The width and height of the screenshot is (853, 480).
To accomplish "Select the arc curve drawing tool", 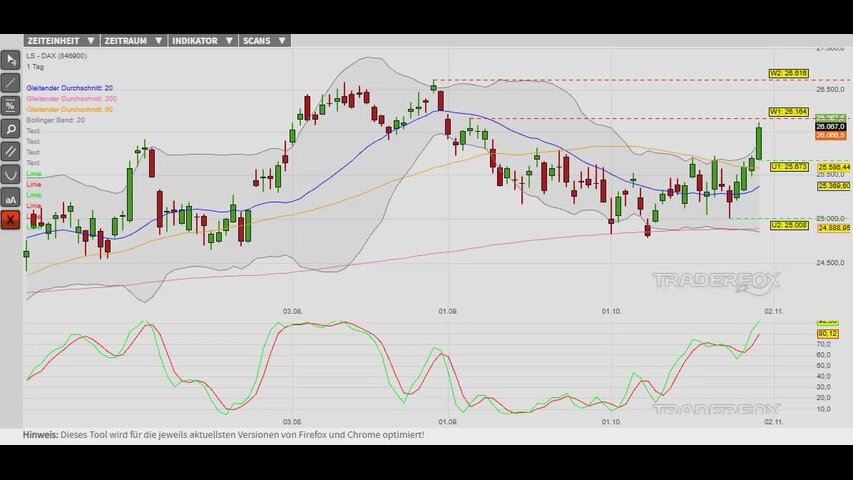I will (x=10, y=175).
